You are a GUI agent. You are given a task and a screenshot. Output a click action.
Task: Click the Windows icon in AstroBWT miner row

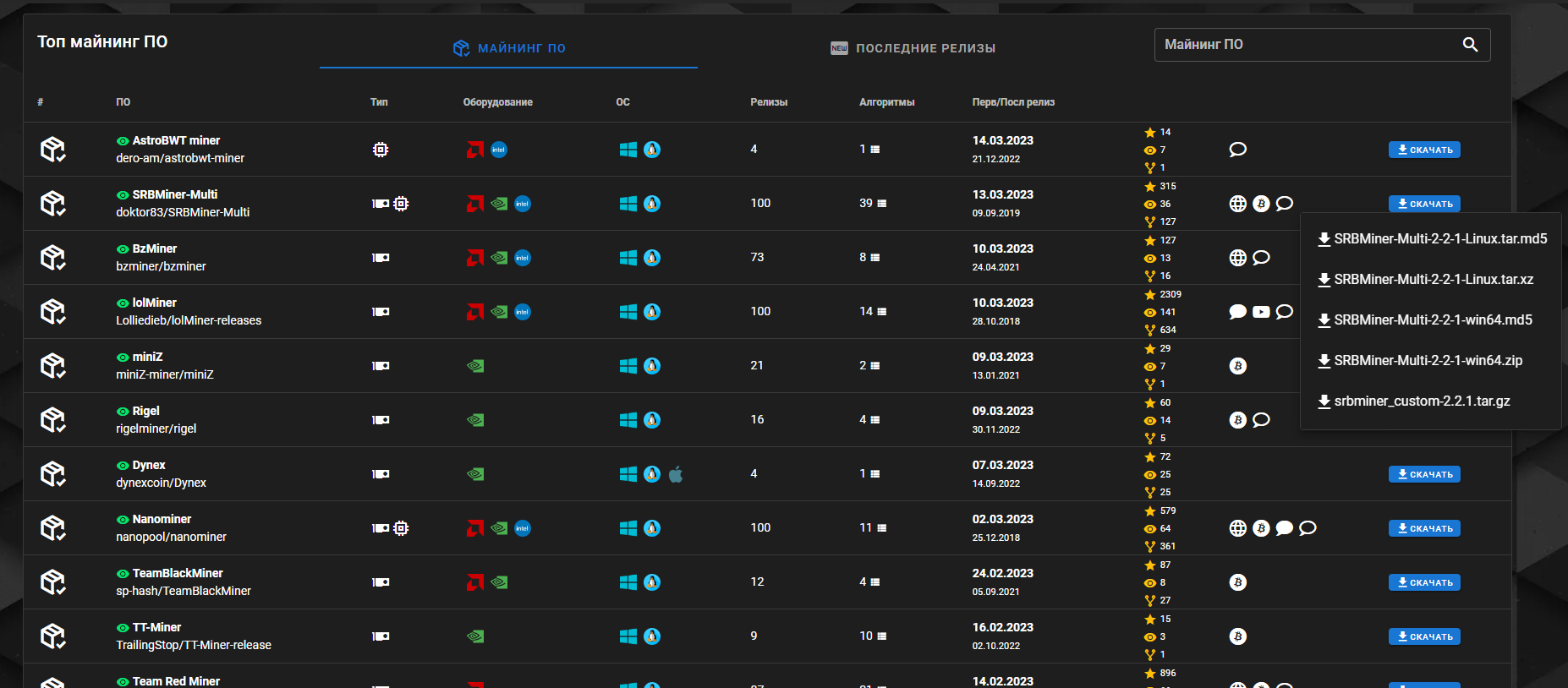point(628,150)
